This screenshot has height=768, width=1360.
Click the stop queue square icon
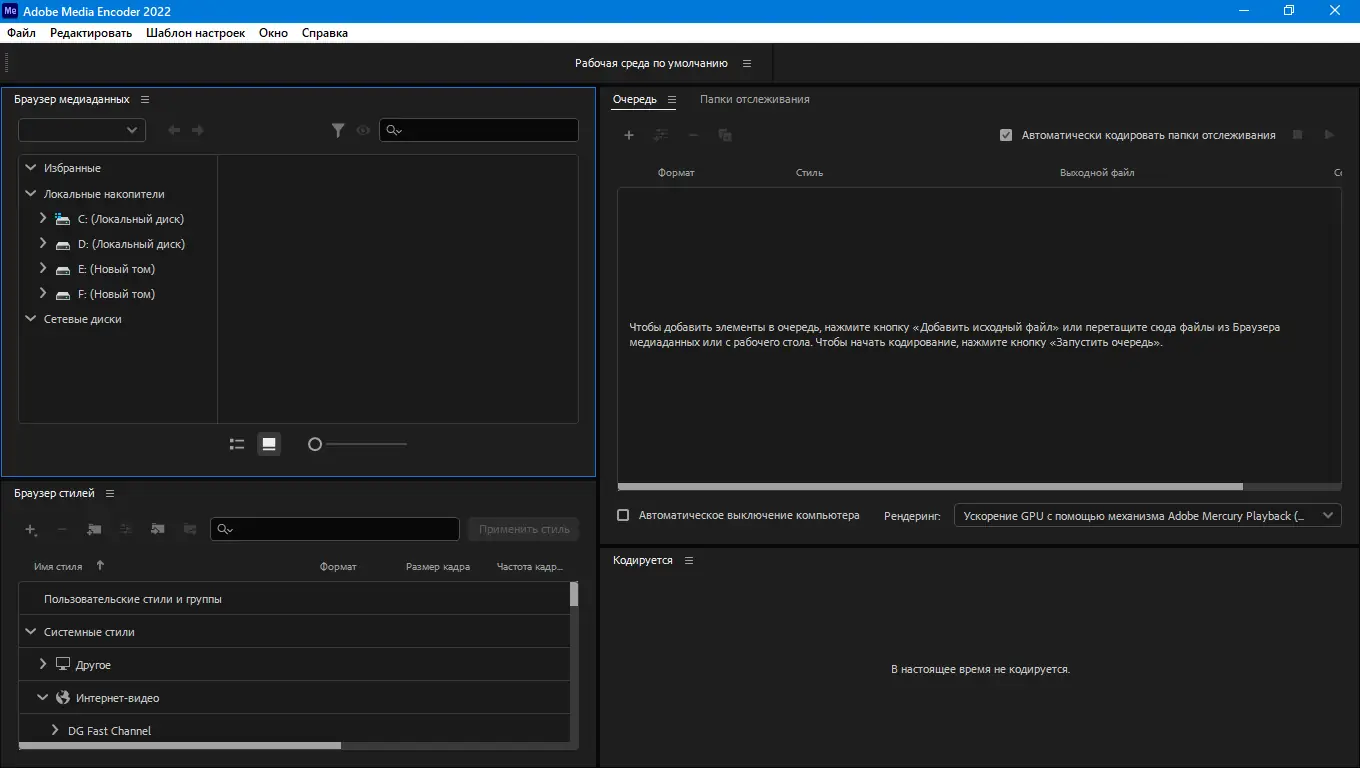1297,135
